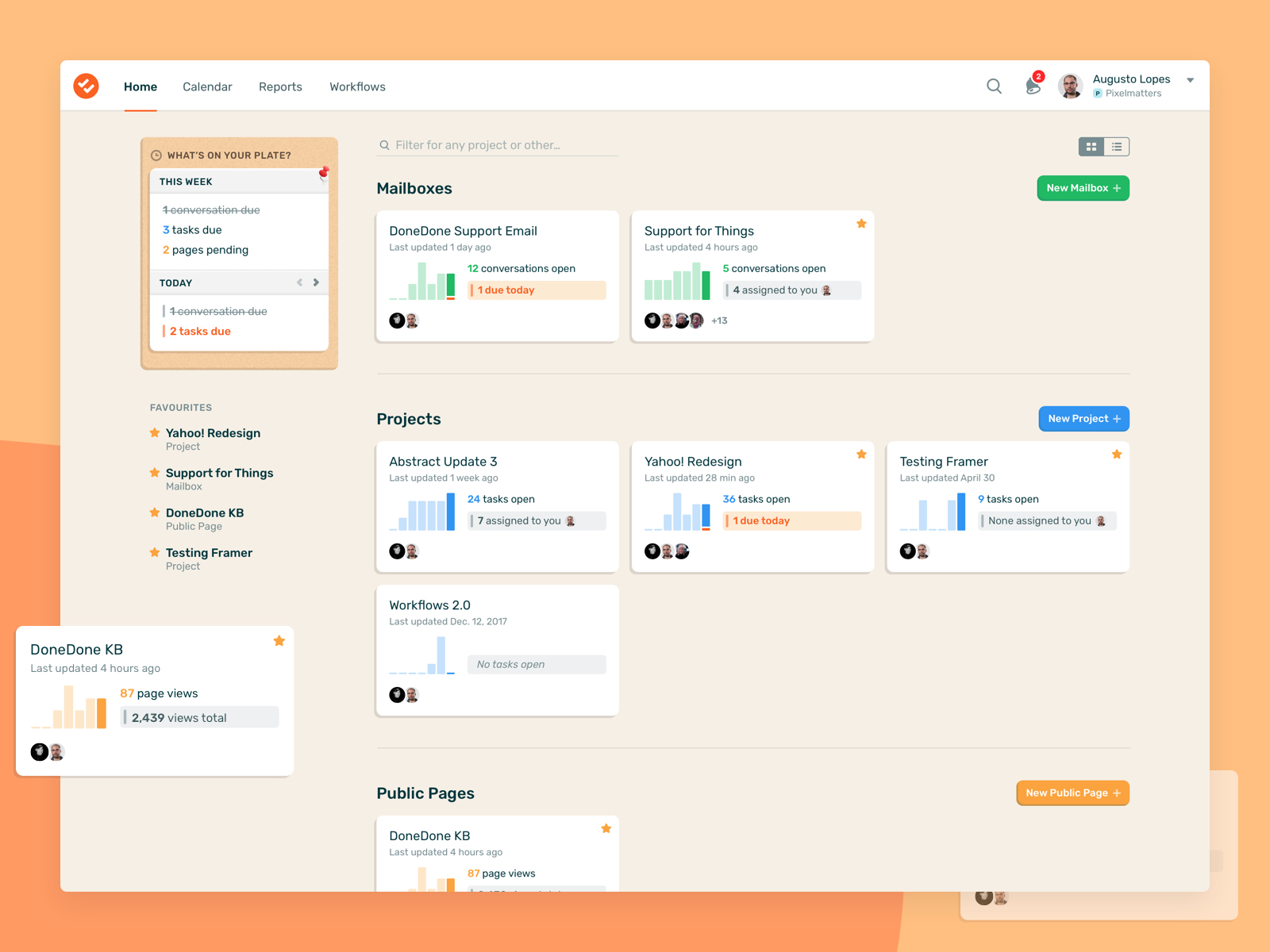Unstar Testing Framer in Favourites
Viewport: 1270px width, 952px height.
point(155,552)
